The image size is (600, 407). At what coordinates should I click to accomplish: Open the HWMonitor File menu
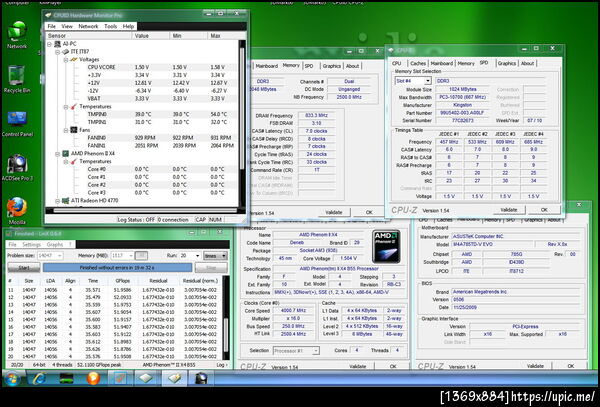(51, 26)
